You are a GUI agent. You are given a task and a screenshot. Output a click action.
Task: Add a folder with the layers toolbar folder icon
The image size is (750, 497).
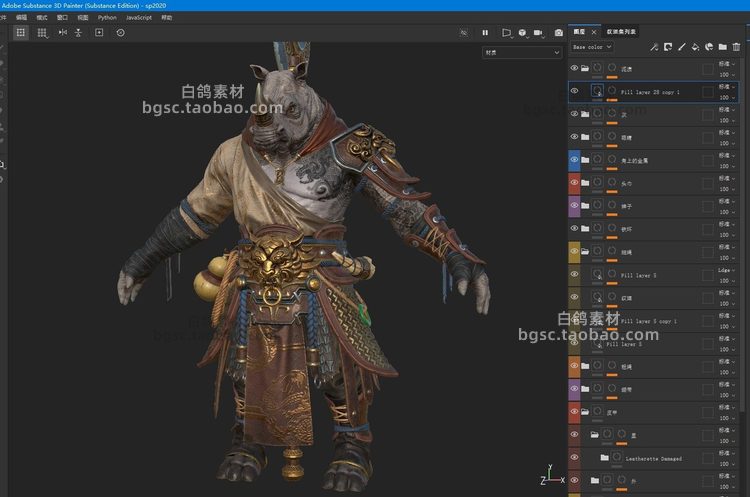coord(723,47)
